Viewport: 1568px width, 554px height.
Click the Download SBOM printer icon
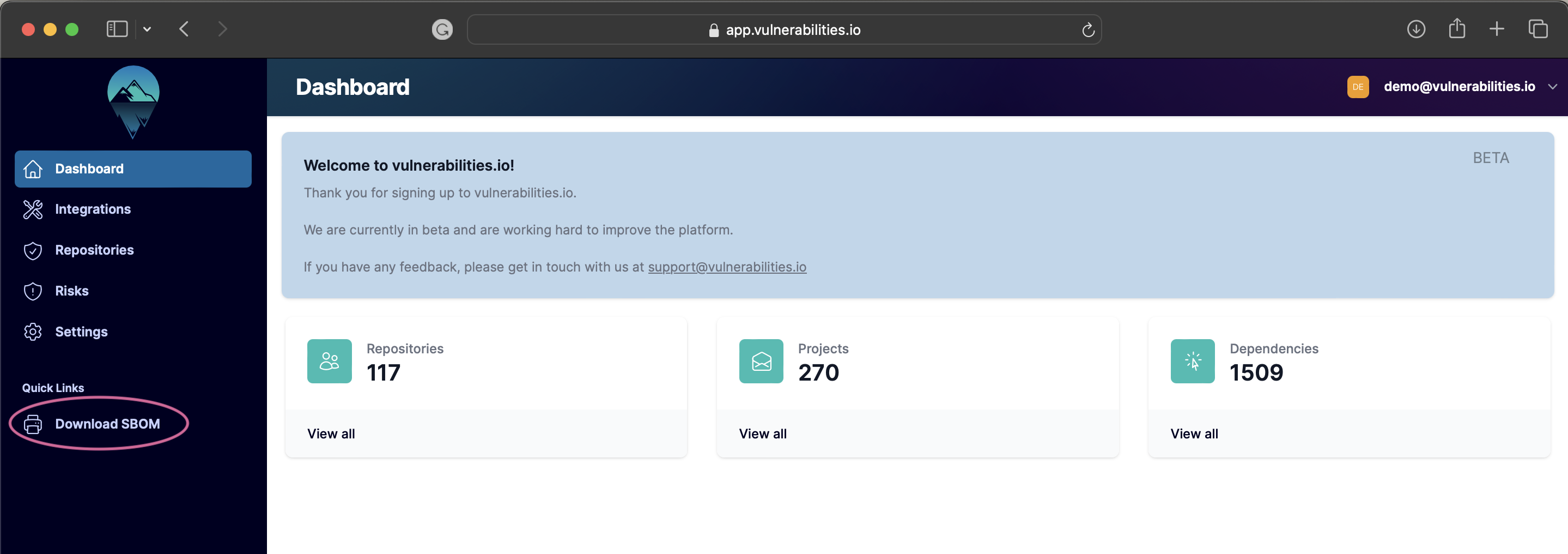tap(33, 424)
